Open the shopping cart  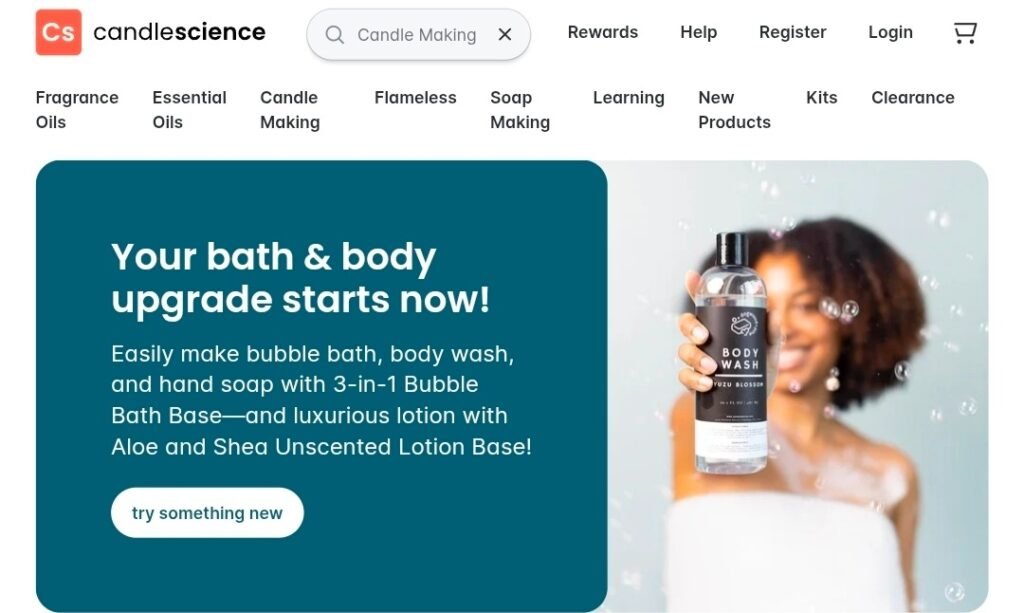coord(965,33)
